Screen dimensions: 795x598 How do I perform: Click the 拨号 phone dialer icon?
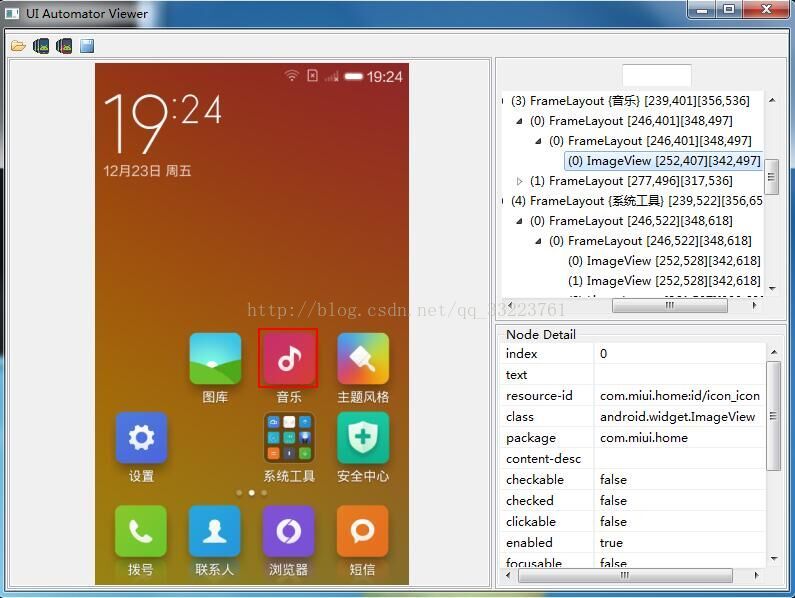(141, 531)
